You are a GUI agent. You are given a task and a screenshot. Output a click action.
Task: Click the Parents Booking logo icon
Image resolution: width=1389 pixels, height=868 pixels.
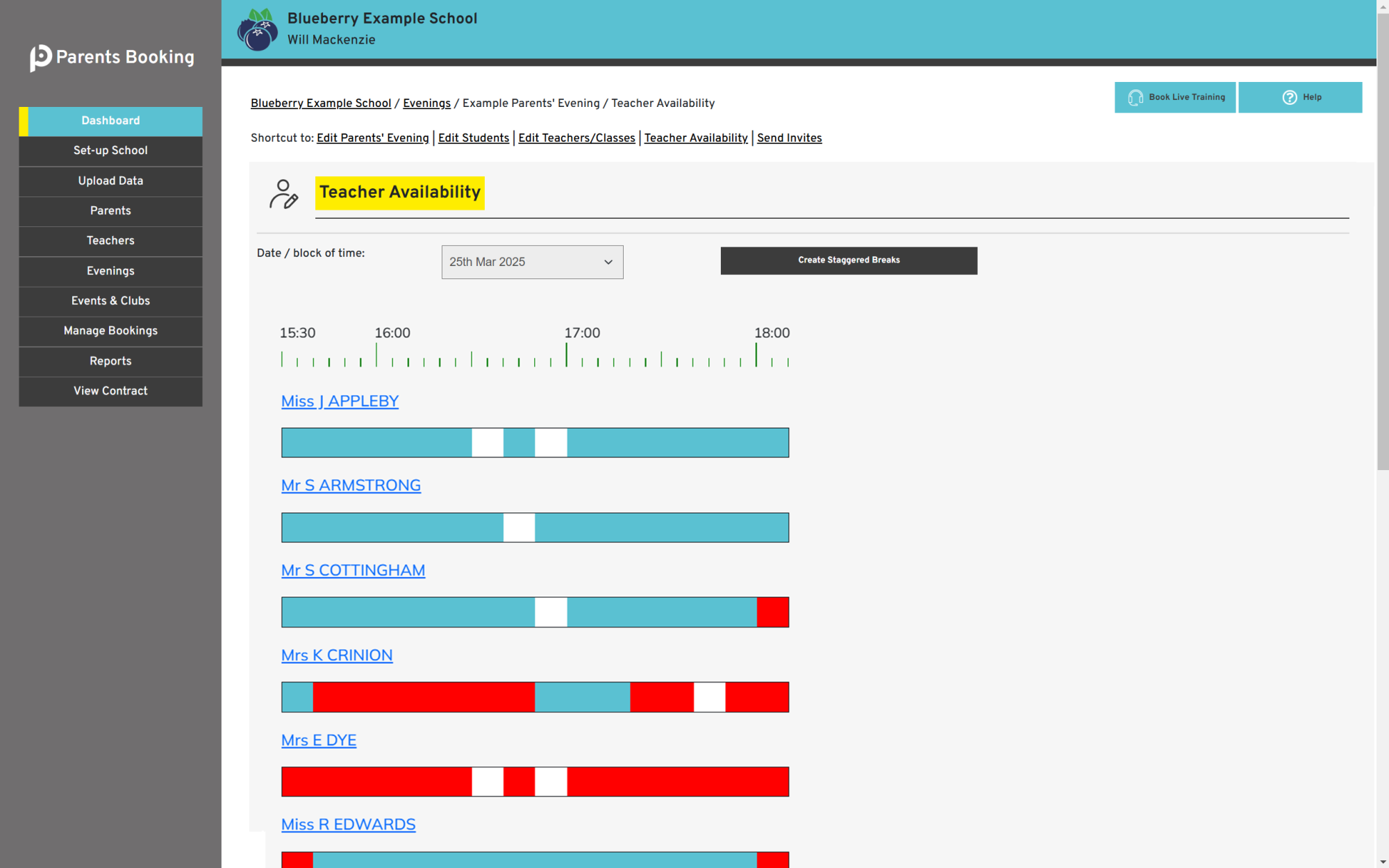[40, 58]
